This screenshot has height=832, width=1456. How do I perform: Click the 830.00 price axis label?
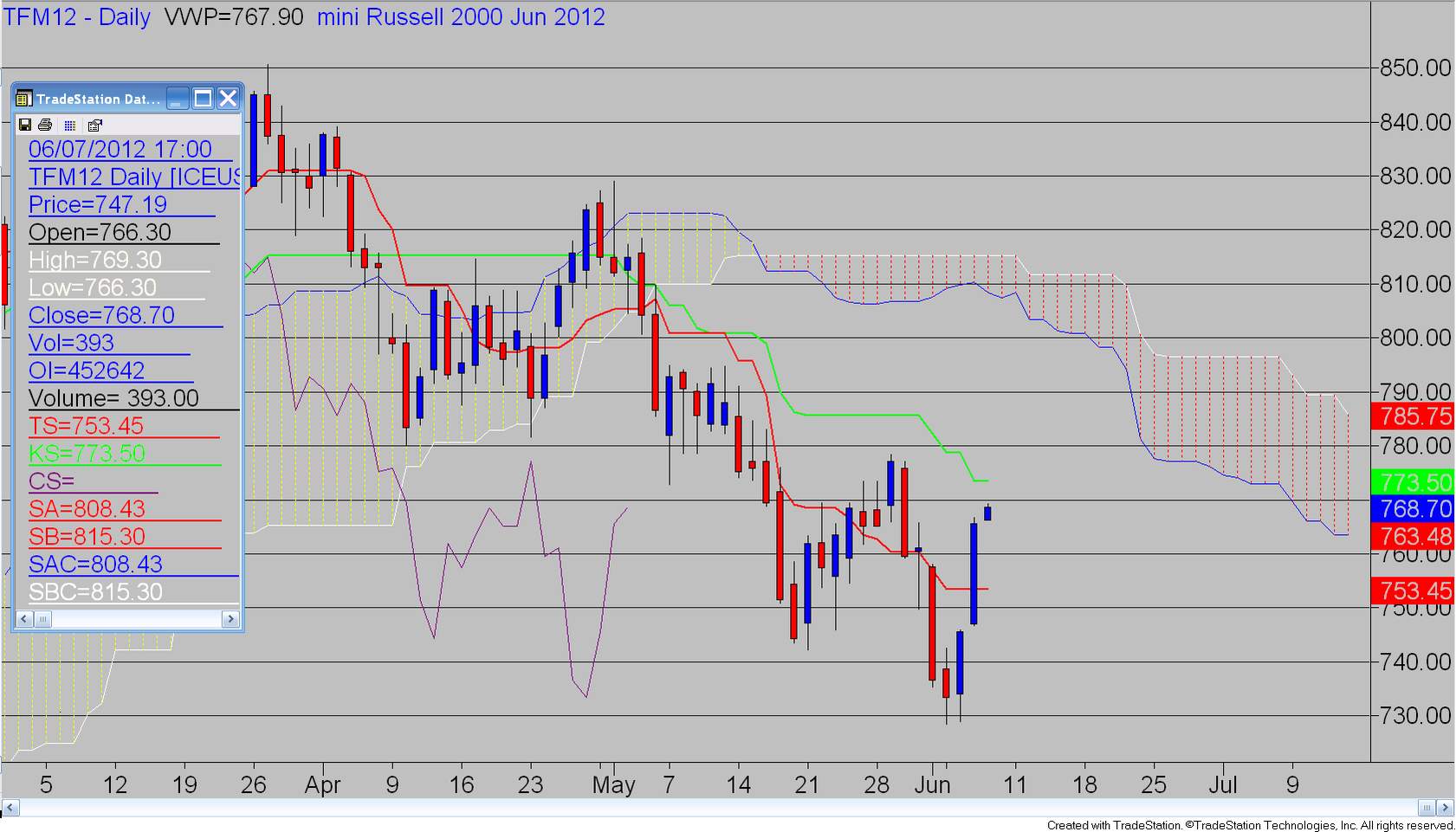pos(1415,176)
